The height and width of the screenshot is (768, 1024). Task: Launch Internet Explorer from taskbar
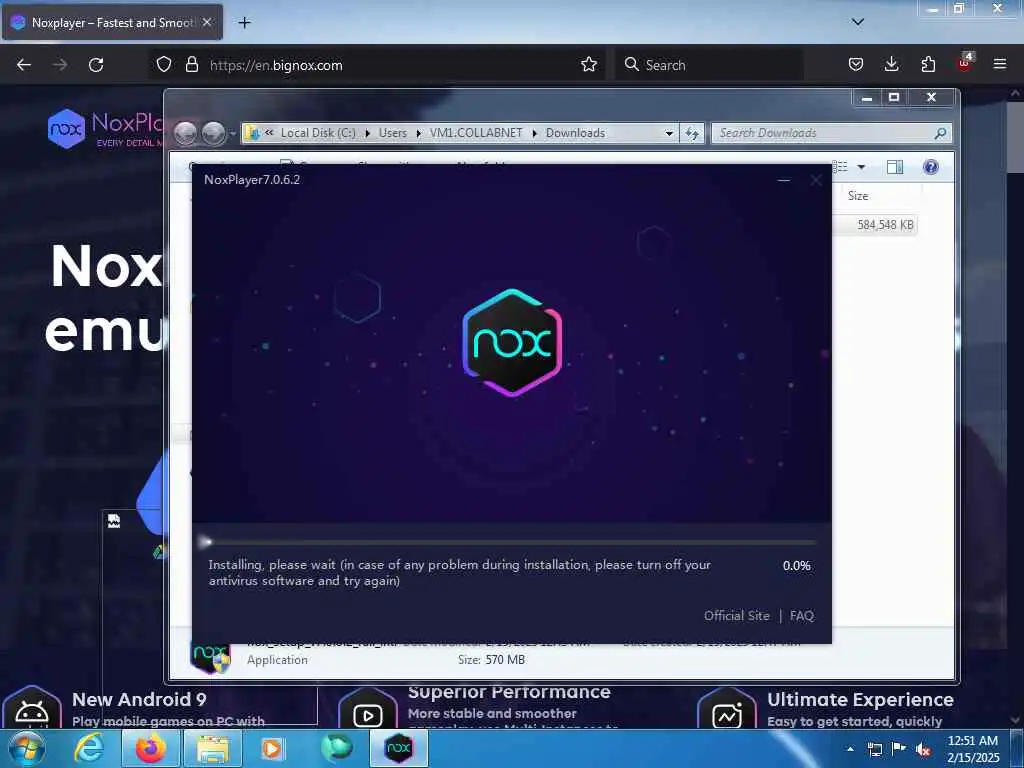pyautogui.click(x=88, y=748)
